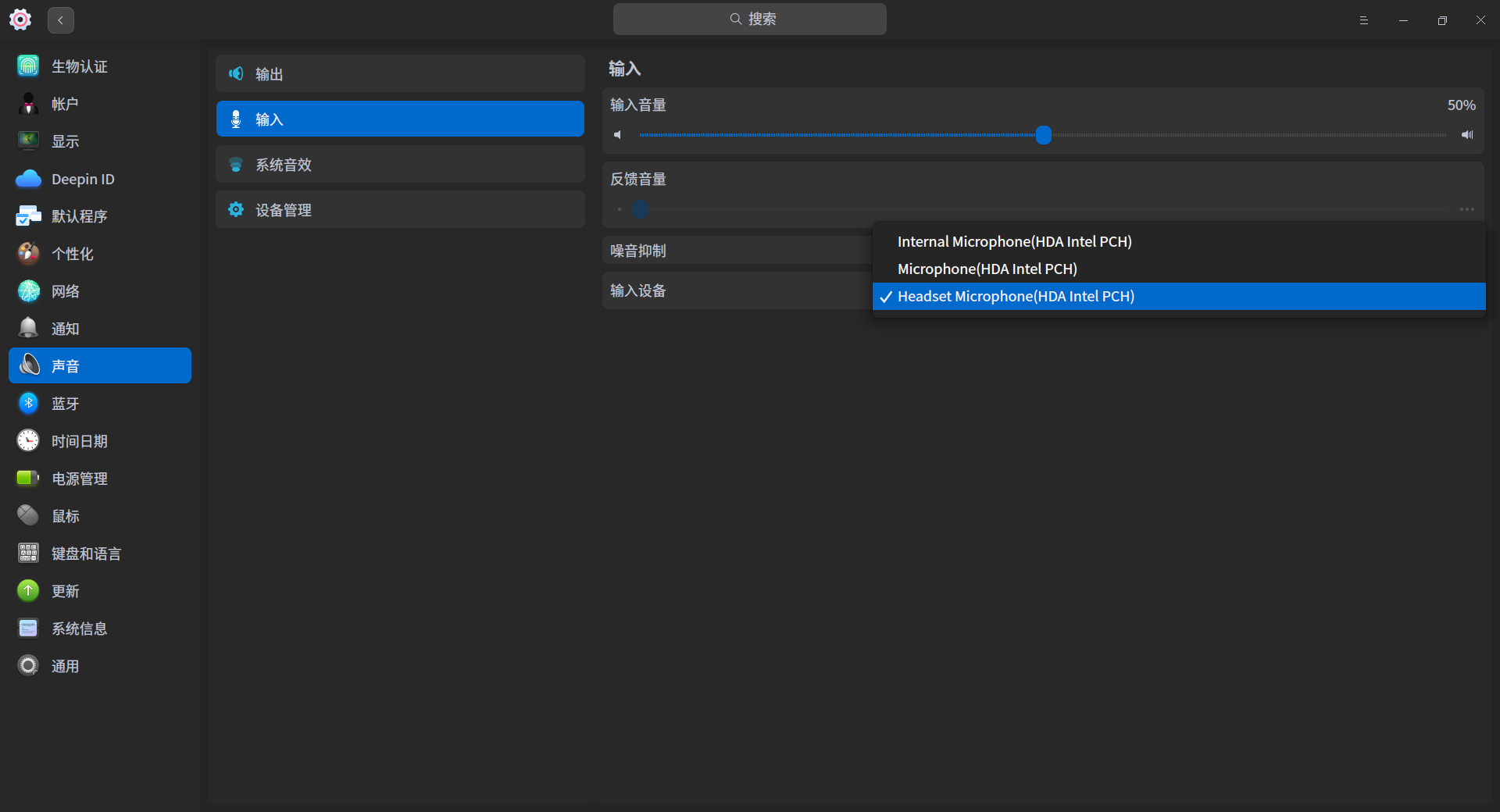
Task: Go to 更新 settings
Action: pos(100,591)
